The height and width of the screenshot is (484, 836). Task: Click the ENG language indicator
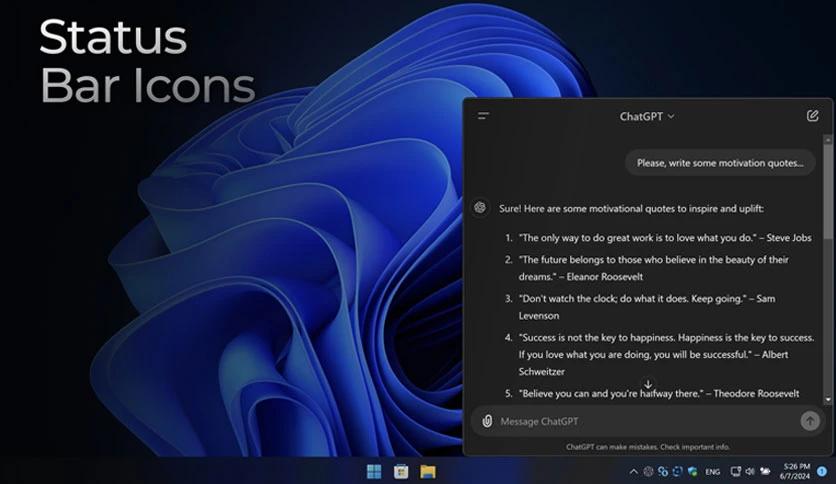(712, 472)
